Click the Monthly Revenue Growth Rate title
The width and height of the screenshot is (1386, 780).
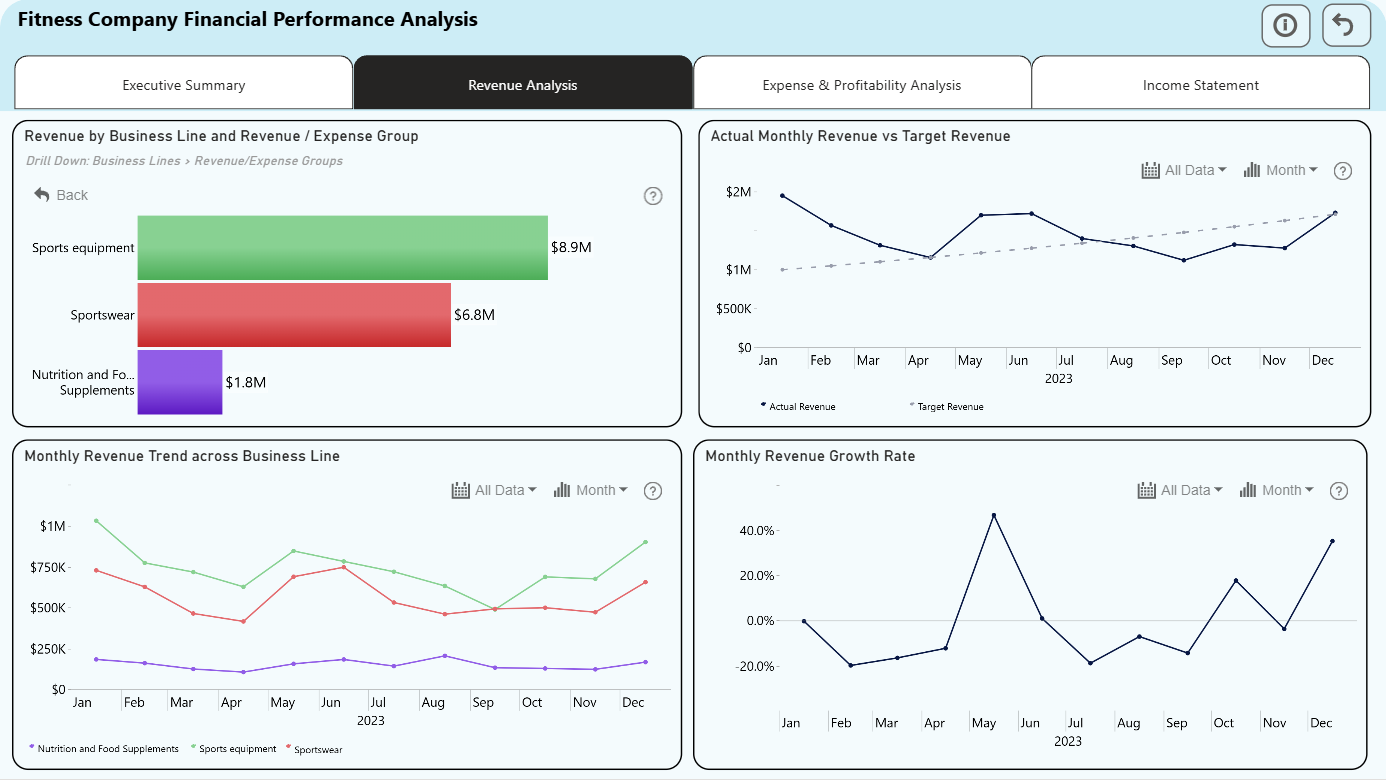click(810, 456)
